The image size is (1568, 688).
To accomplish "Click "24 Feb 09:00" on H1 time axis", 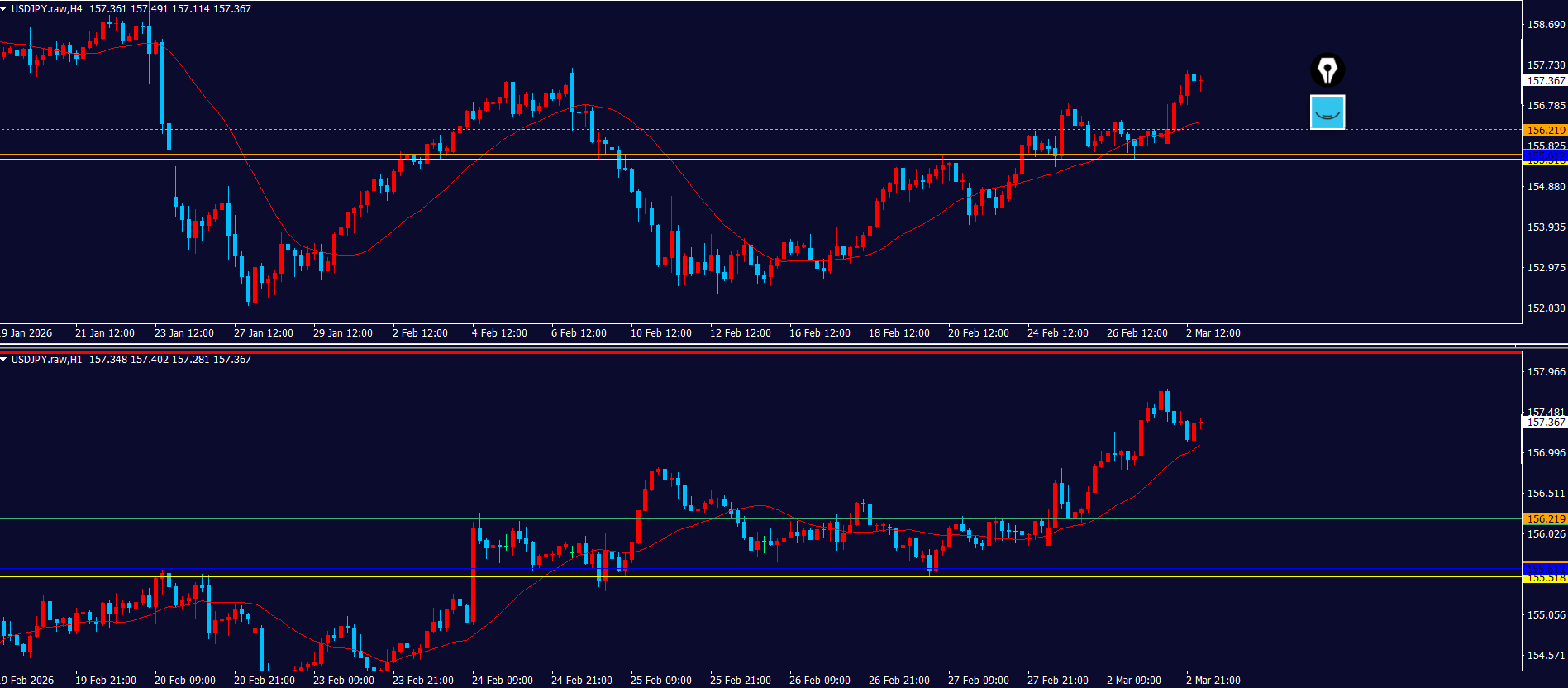I will click(502, 681).
